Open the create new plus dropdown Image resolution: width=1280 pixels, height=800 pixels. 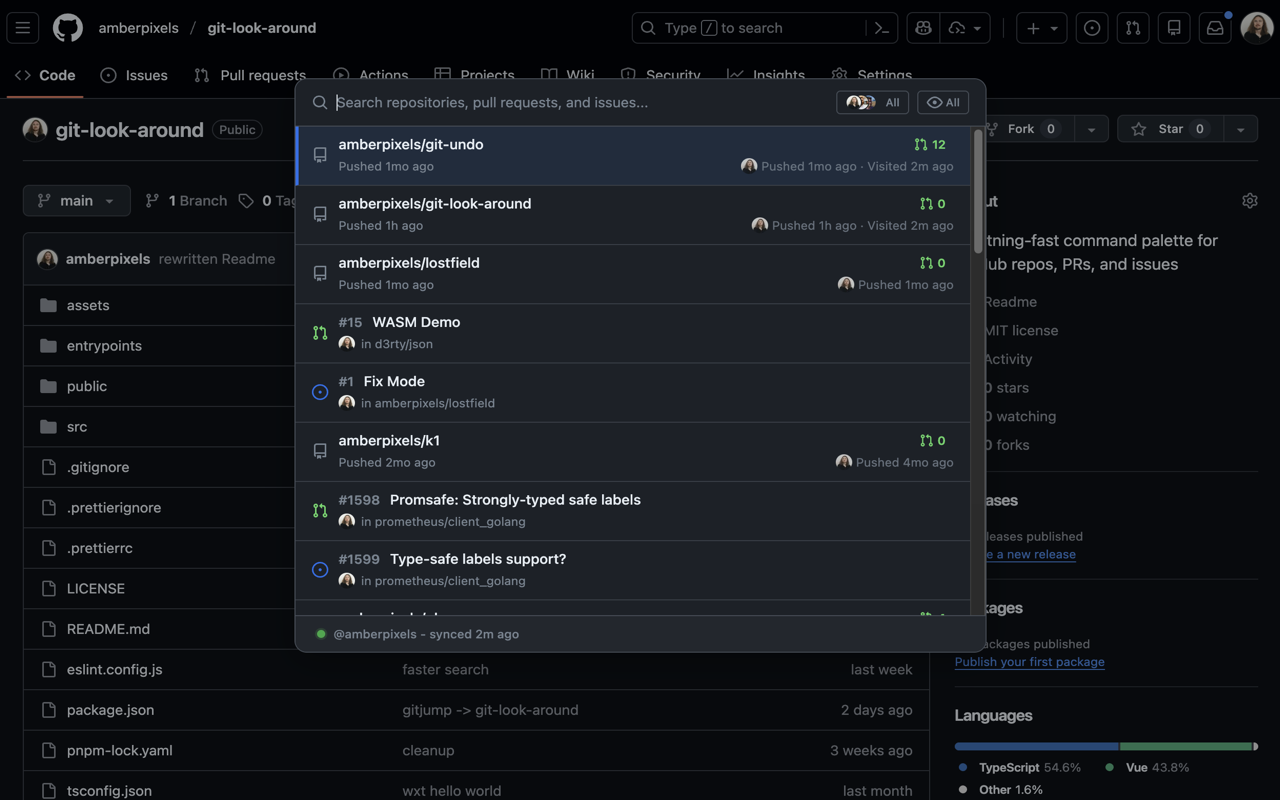pos(1041,28)
